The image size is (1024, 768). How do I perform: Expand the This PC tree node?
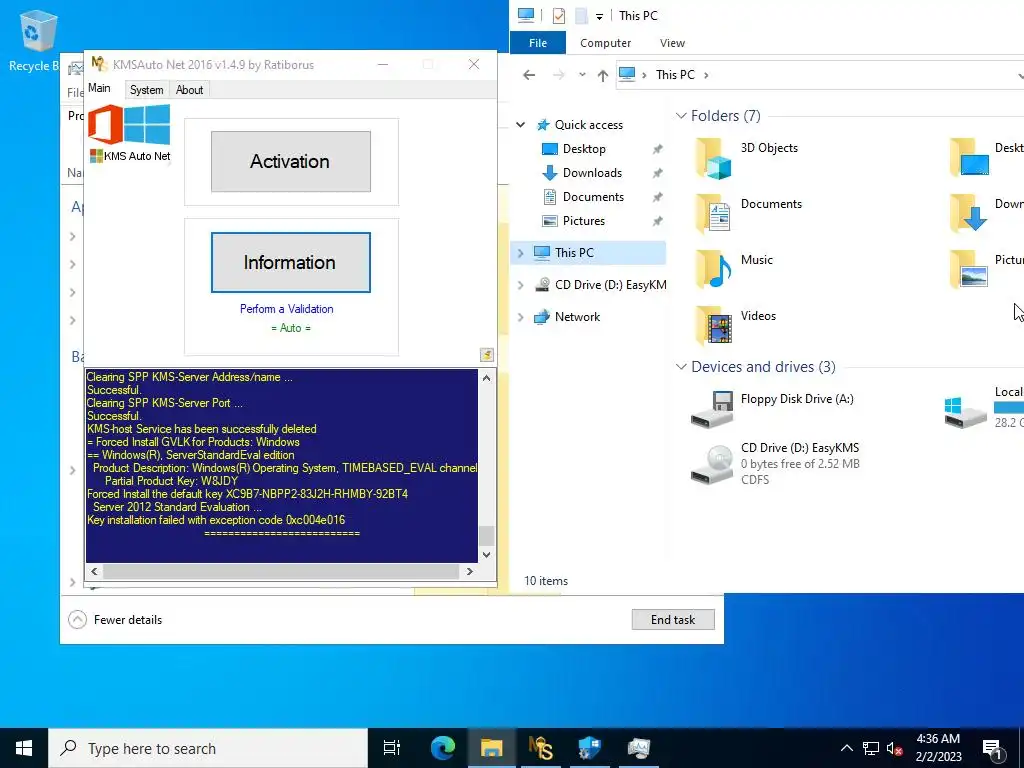click(520, 253)
